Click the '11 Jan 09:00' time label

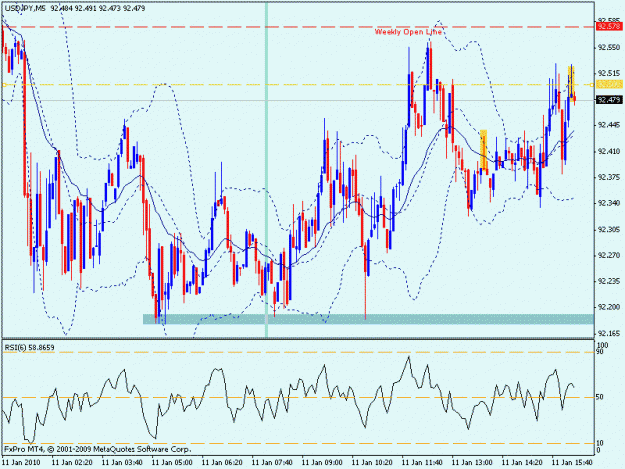point(322,463)
